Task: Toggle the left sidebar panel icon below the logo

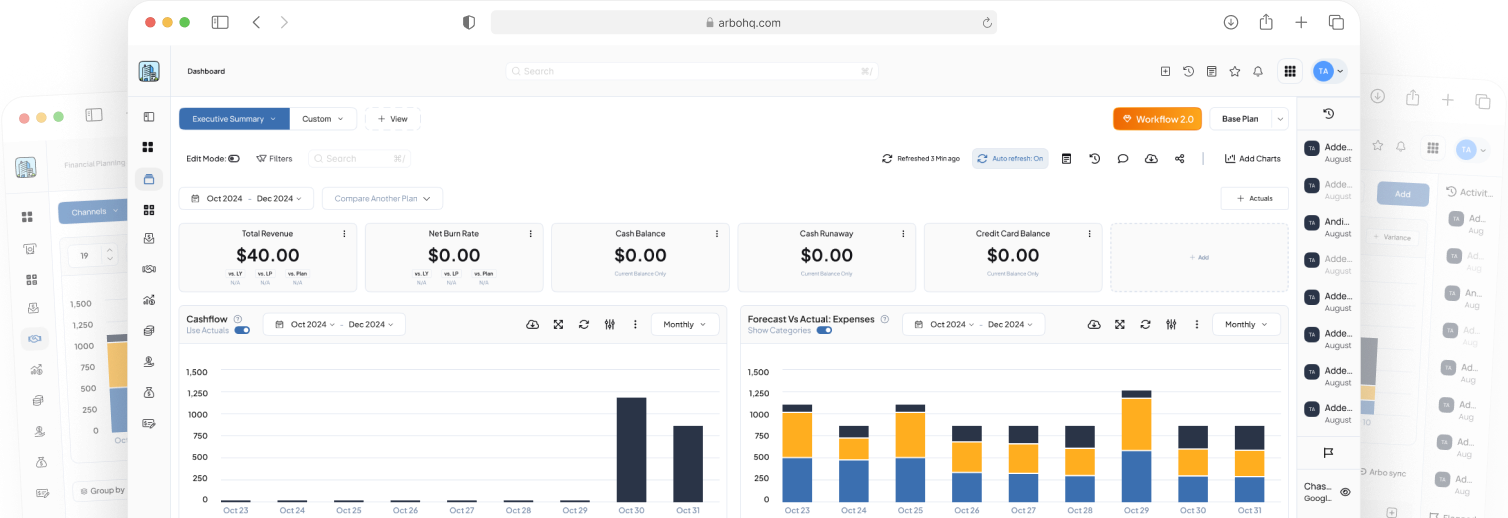Action: [149, 117]
